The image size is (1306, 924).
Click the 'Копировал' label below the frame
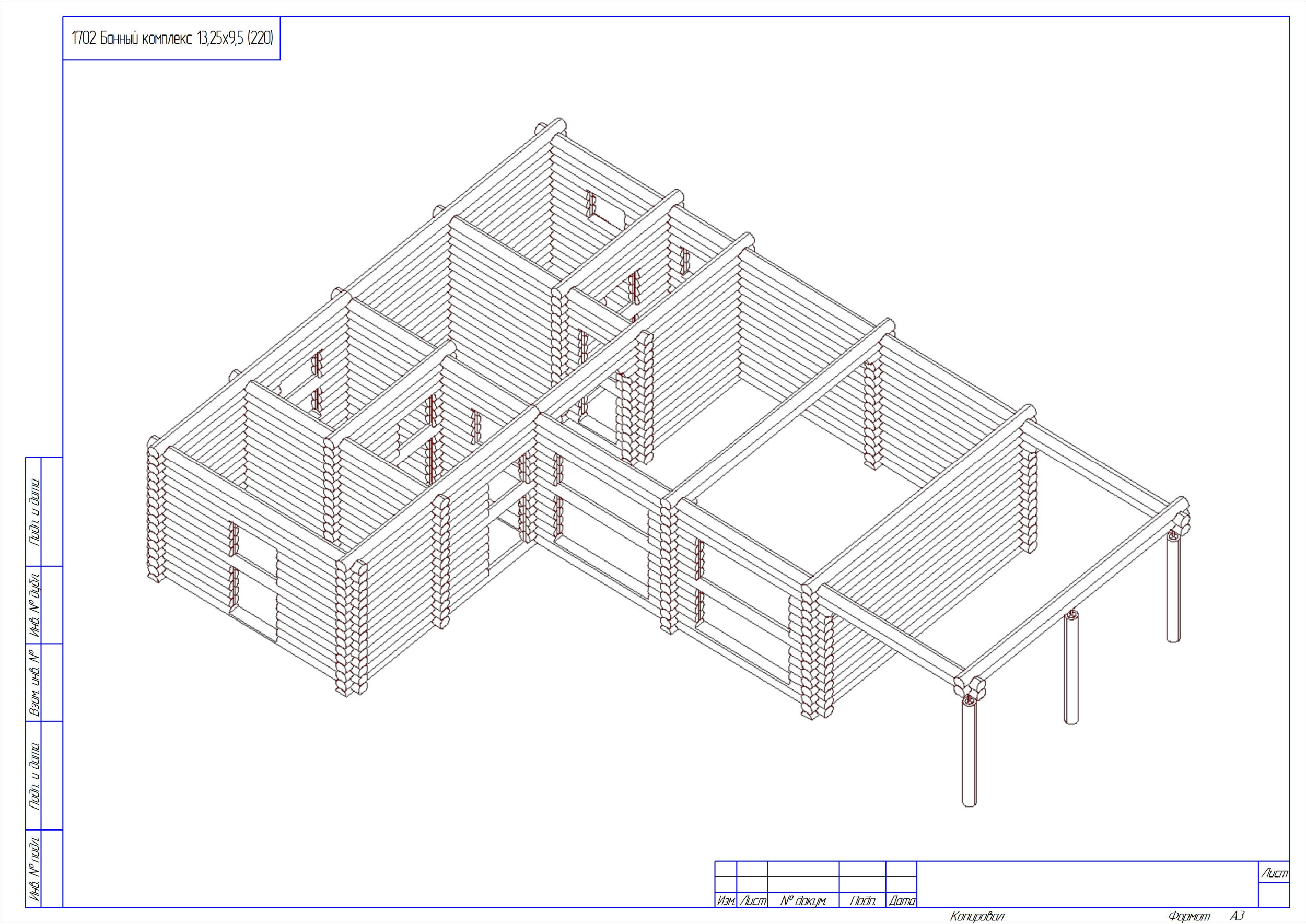976,917
